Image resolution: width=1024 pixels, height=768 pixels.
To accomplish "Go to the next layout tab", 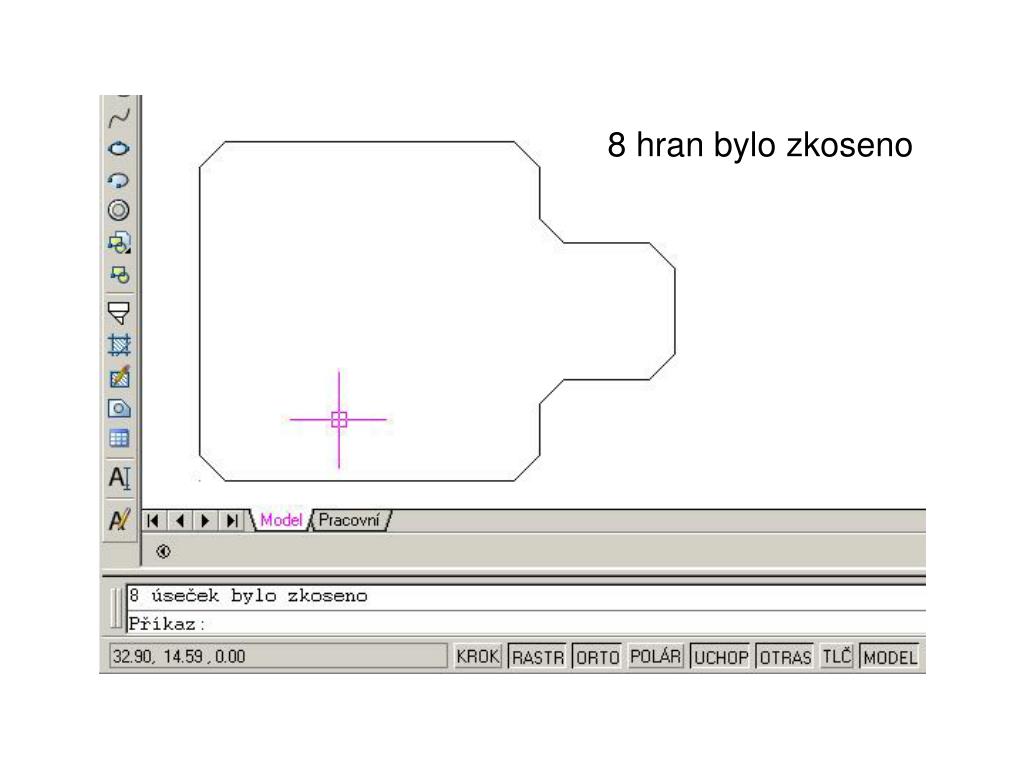I will pos(205,520).
